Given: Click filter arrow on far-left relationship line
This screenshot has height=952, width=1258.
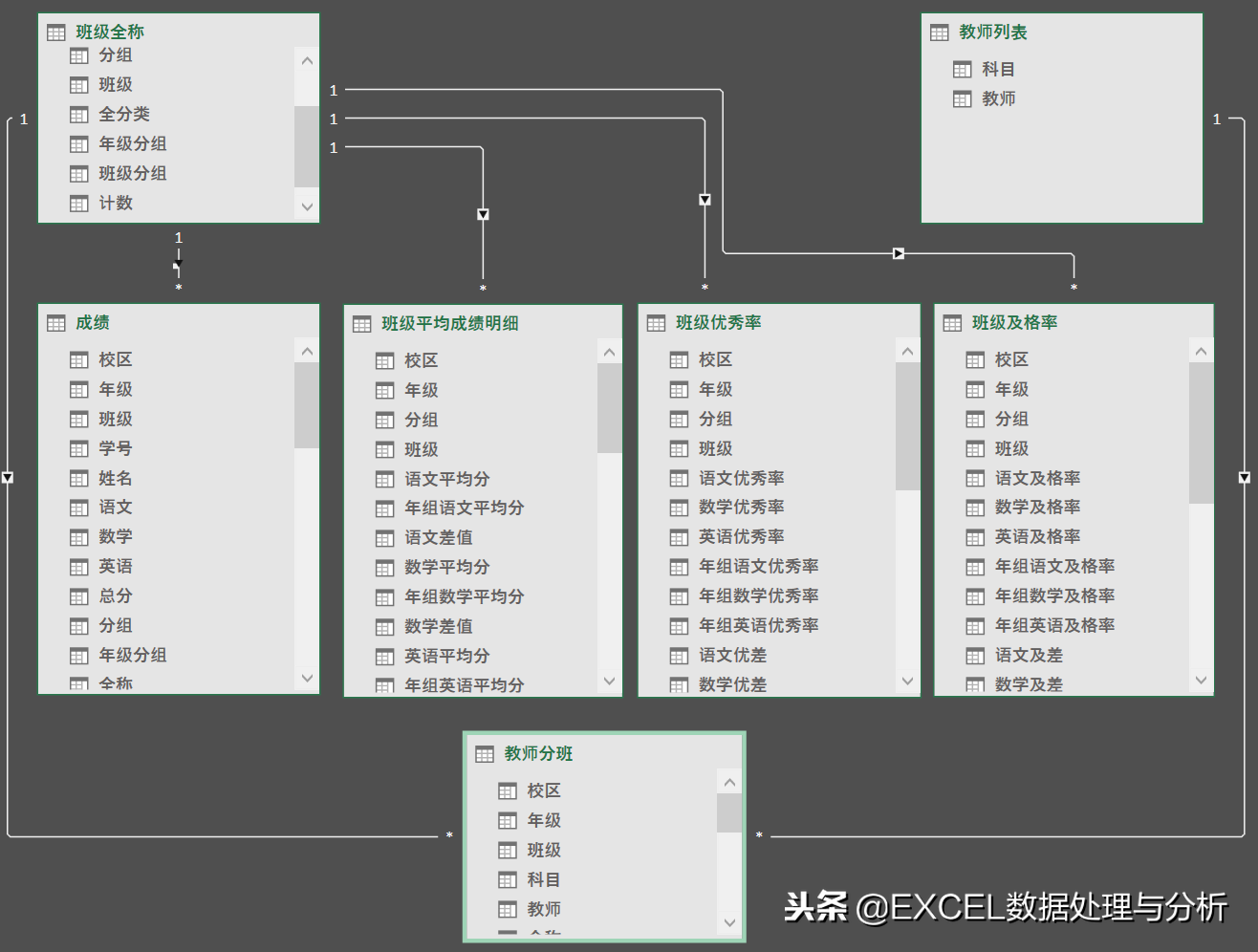Looking at the screenshot, I should 8,478.
